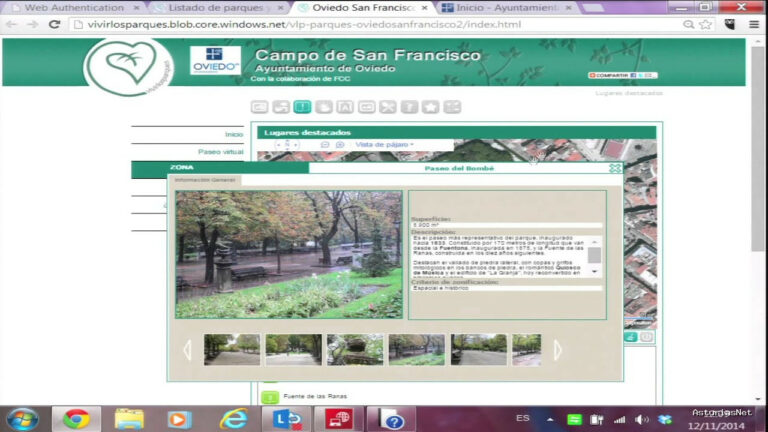The height and width of the screenshot is (432, 768).
Task: Click the green marker icon beside Fuente de las Ranas
Action: 270,397
